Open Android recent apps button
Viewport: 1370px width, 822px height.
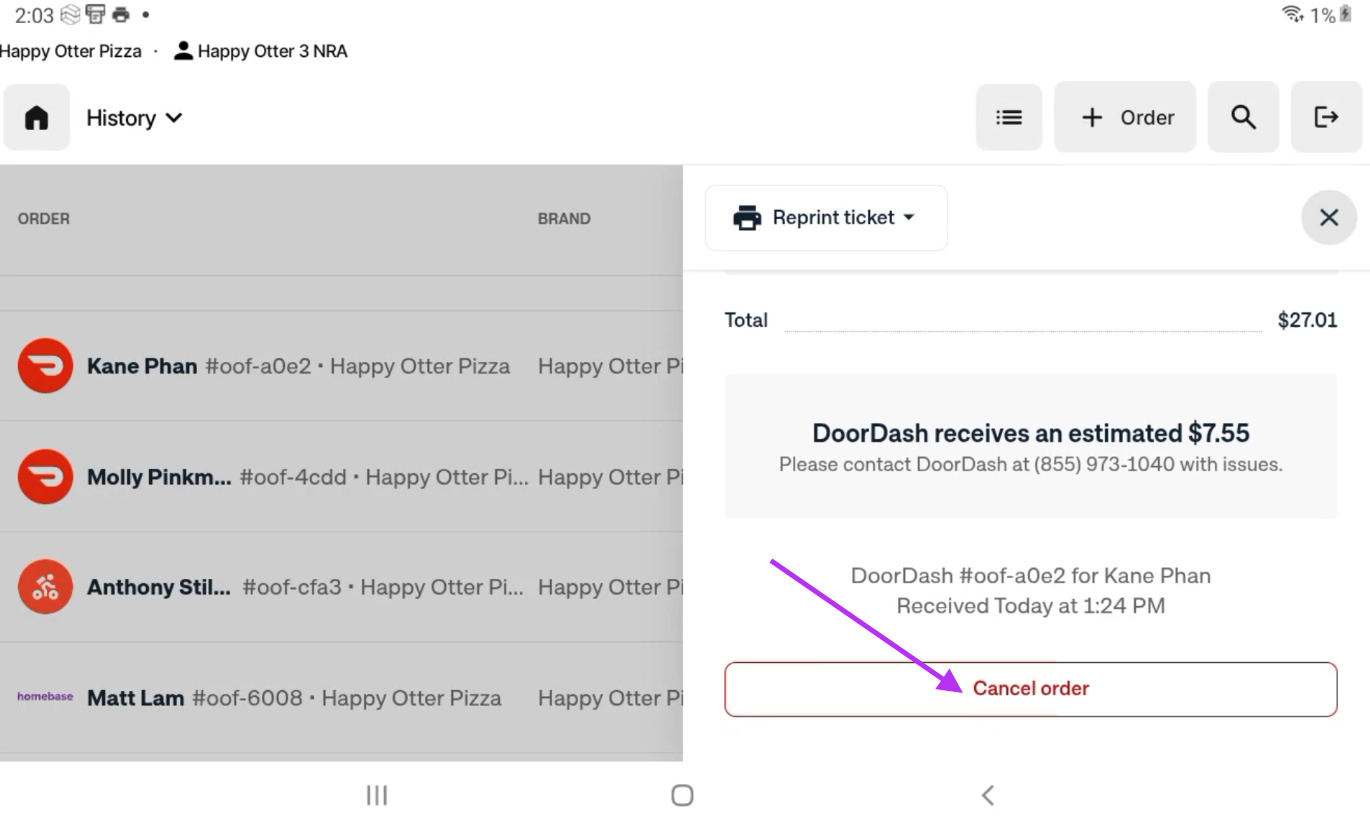point(376,795)
